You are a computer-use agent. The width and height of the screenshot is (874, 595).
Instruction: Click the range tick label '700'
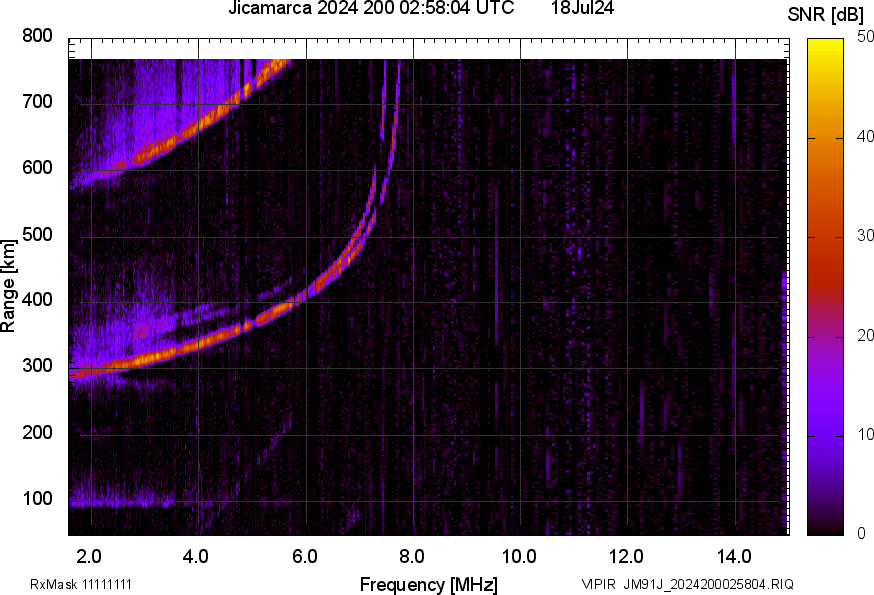point(37,102)
